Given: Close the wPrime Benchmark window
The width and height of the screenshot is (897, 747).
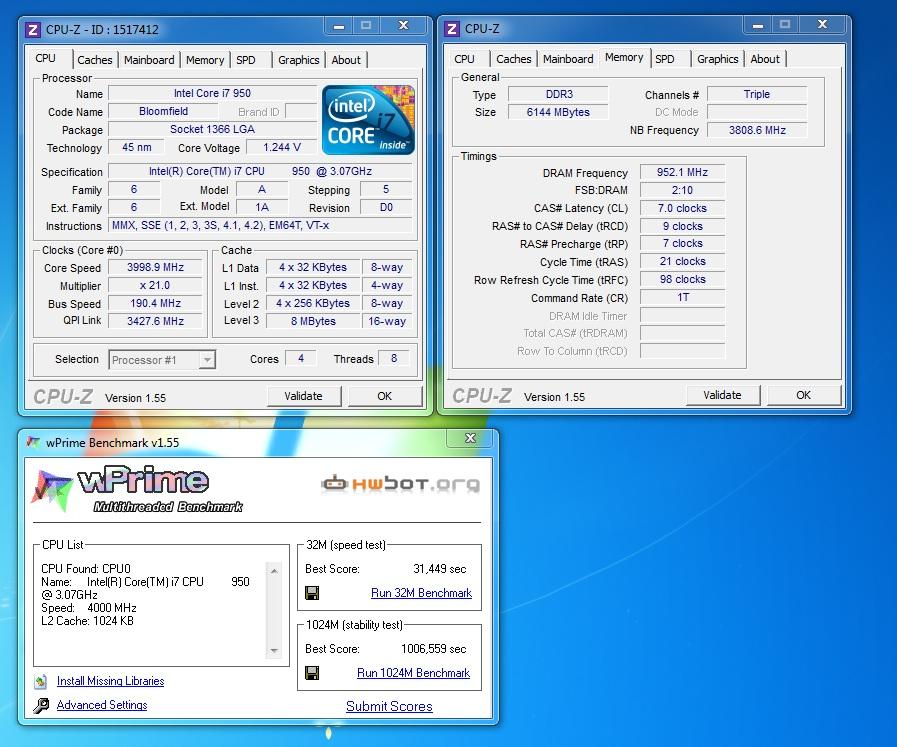Looking at the screenshot, I should (470, 438).
